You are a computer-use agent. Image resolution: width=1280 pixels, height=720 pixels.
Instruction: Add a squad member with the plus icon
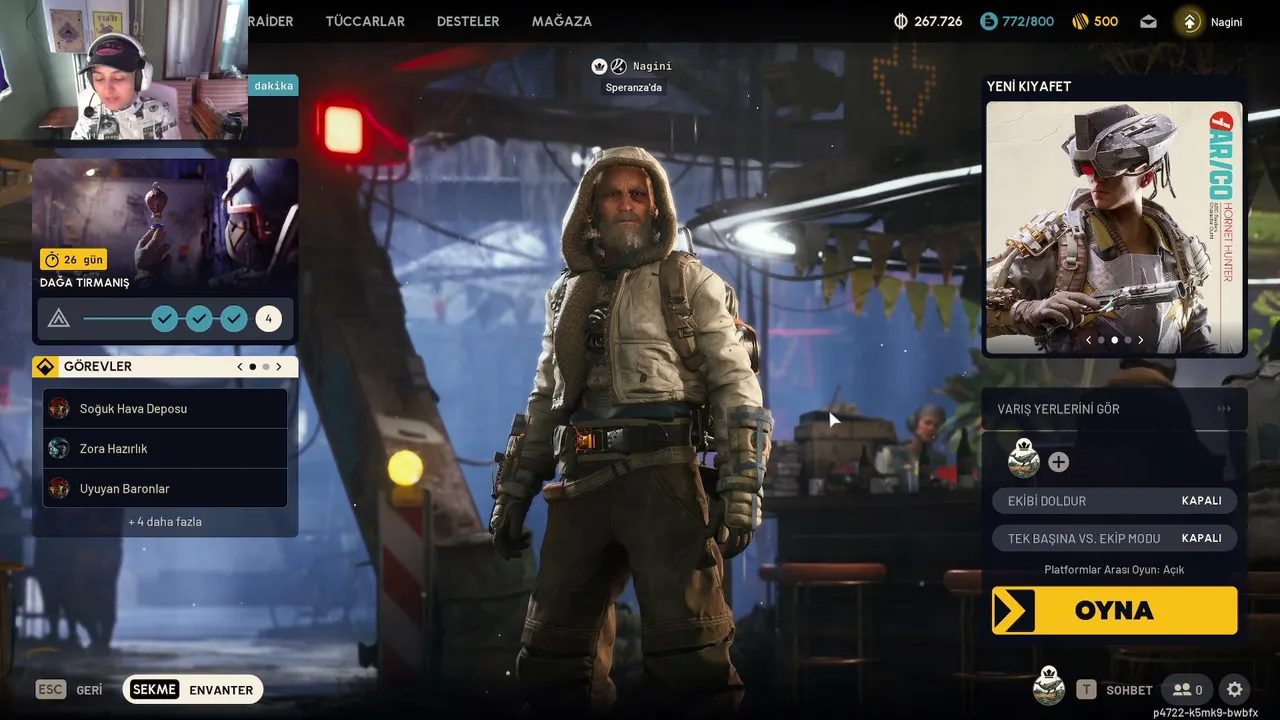[1058, 462]
